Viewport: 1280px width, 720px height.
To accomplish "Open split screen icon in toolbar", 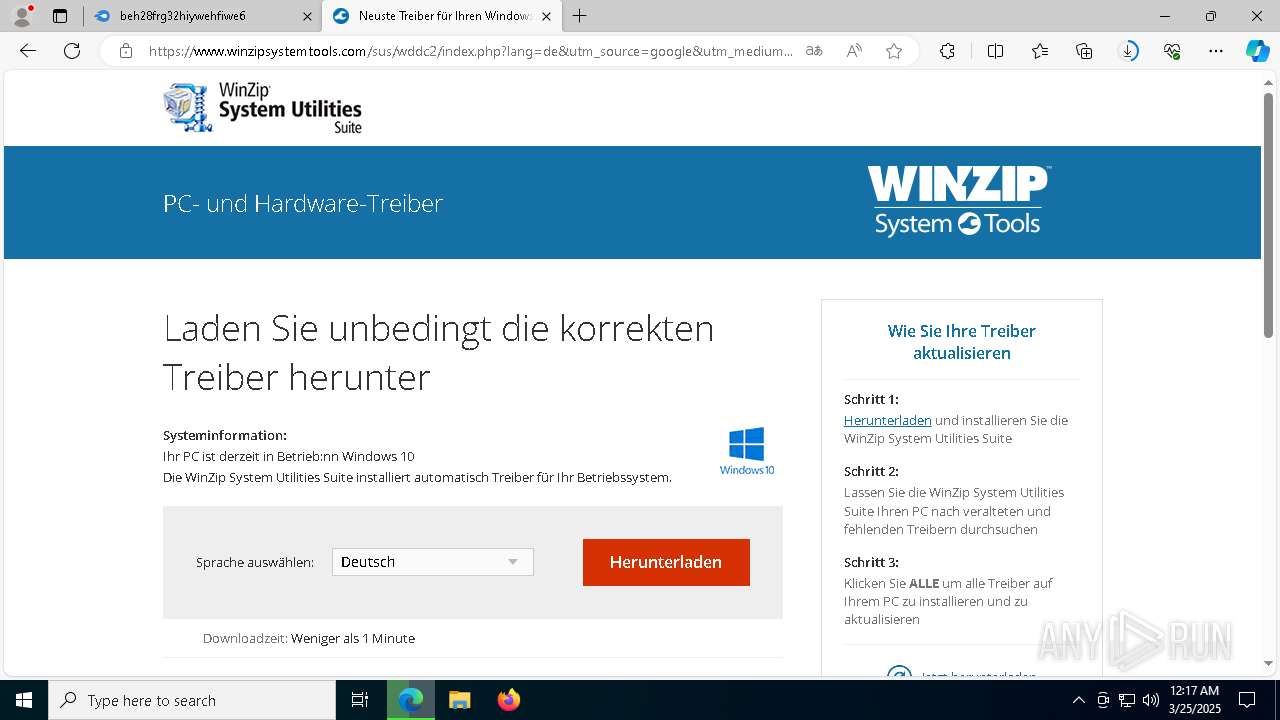I will (x=995, y=51).
